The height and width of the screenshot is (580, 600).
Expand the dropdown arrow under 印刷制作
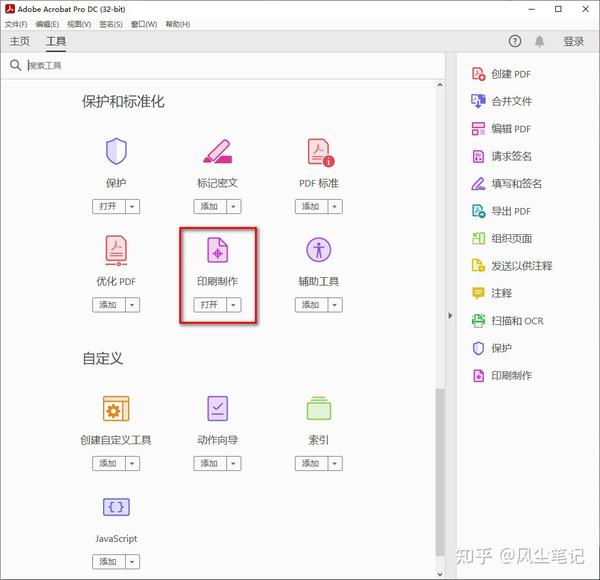coord(233,305)
